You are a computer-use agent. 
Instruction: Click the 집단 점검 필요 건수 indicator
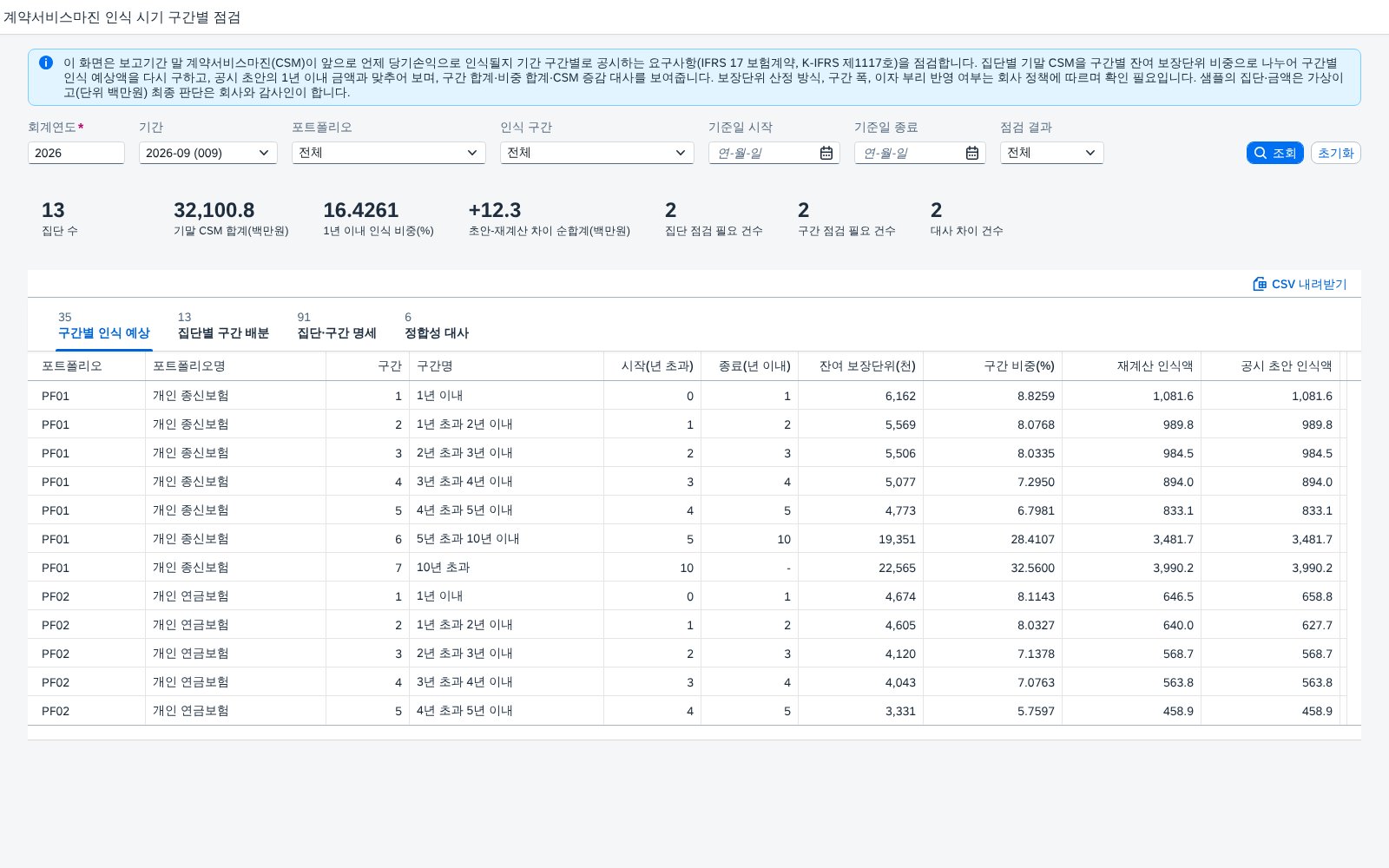pos(714,218)
